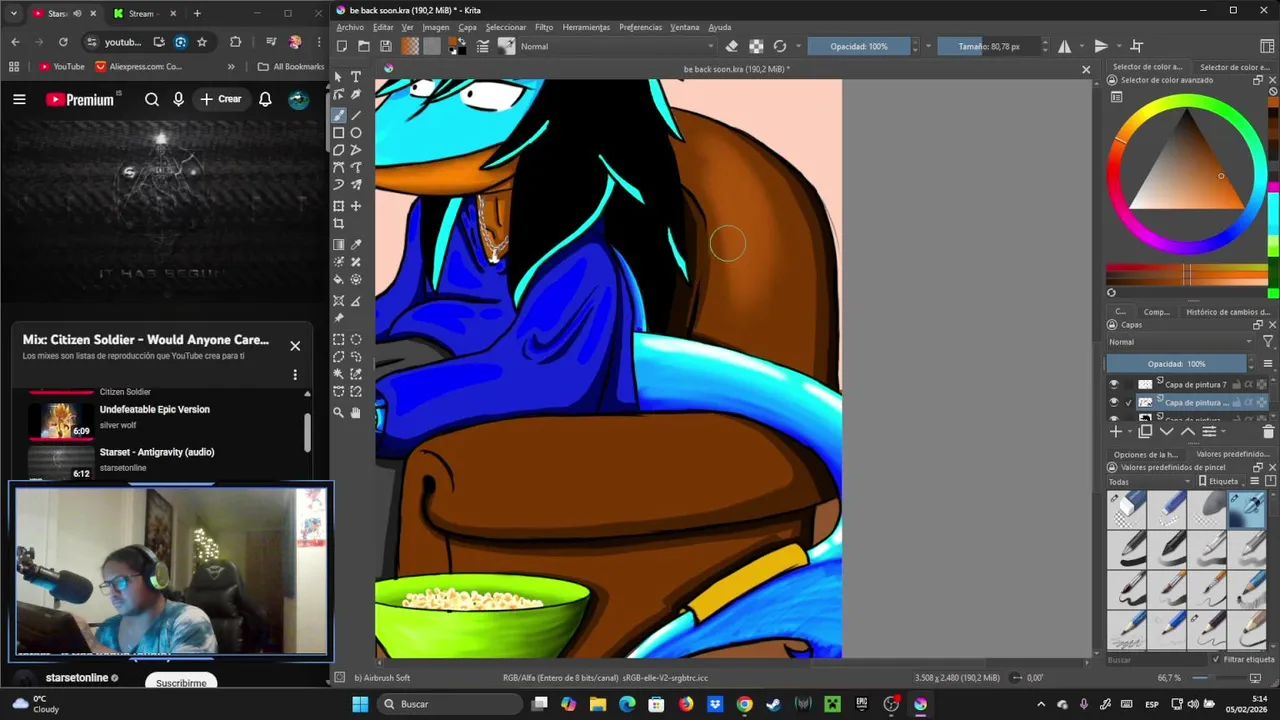This screenshot has height=720, width=1280.
Task: Open the layer blending mode Normal dropdown
Action: point(1180,342)
